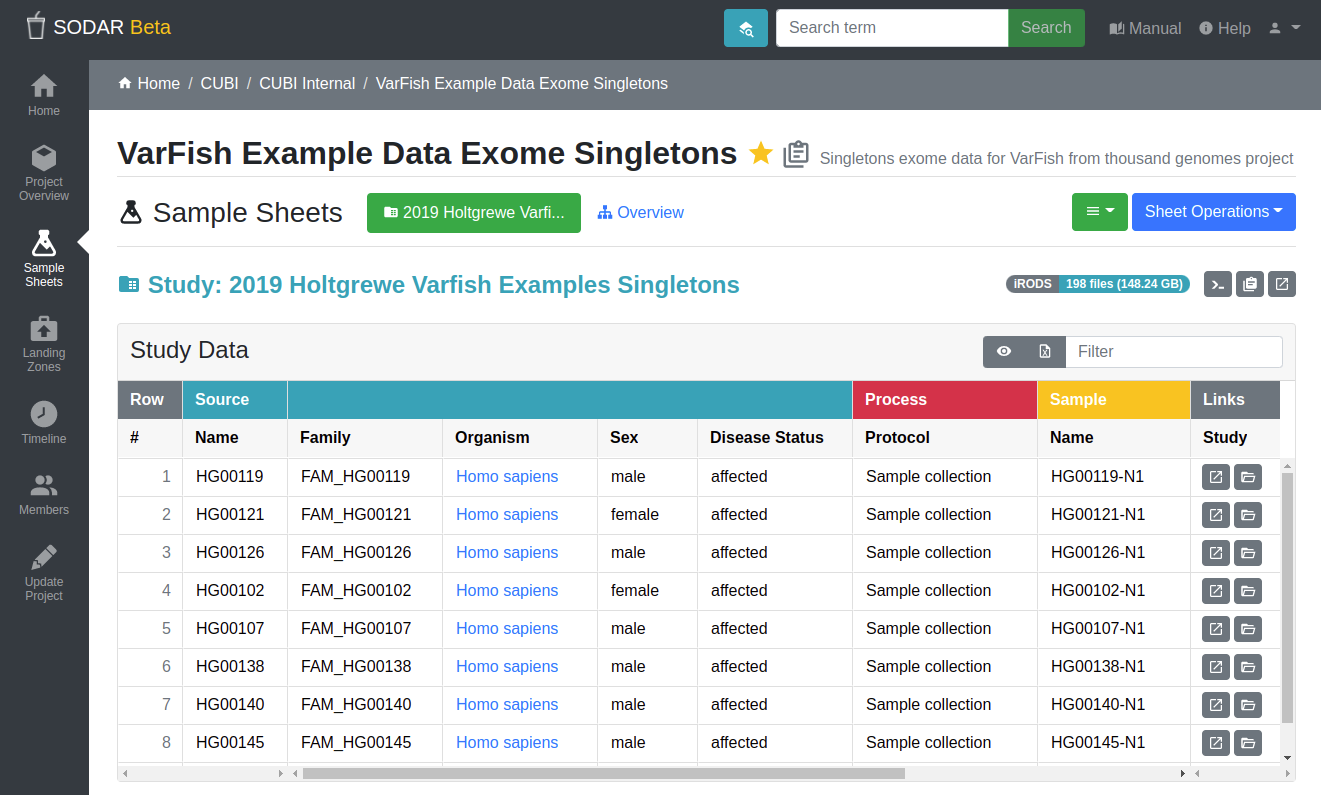Screen dimensions: 1321x795
Task: Open external link icon for HG00121-N1
Action: (x=1216, y=515)
